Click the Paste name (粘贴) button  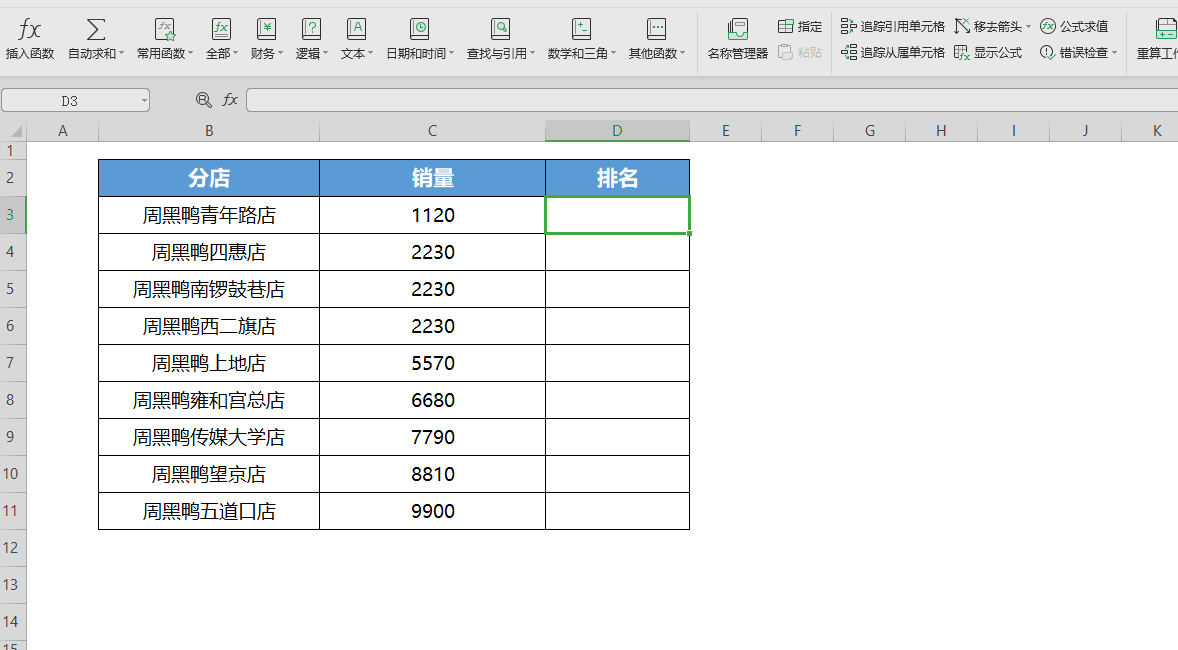[799, 53]
